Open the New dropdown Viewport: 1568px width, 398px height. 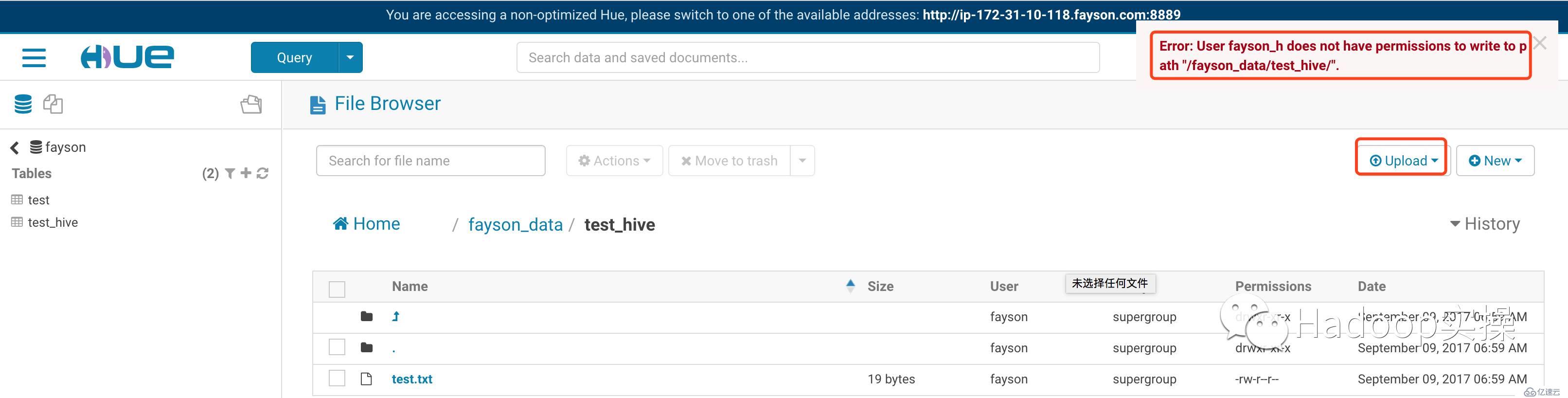(1495, 161)
